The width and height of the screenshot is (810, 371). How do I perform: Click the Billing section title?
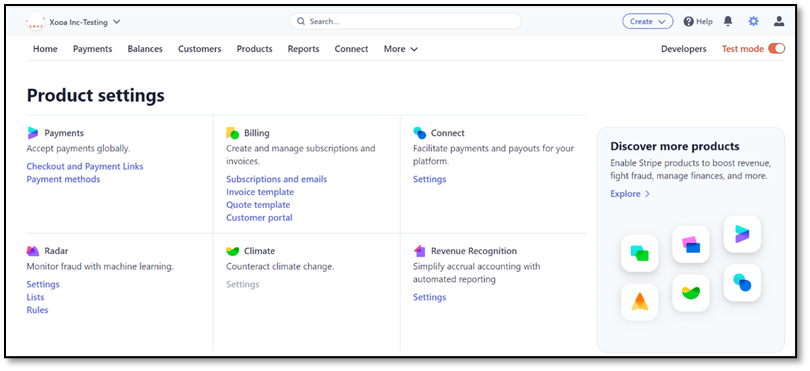click(x=257, y=133)
